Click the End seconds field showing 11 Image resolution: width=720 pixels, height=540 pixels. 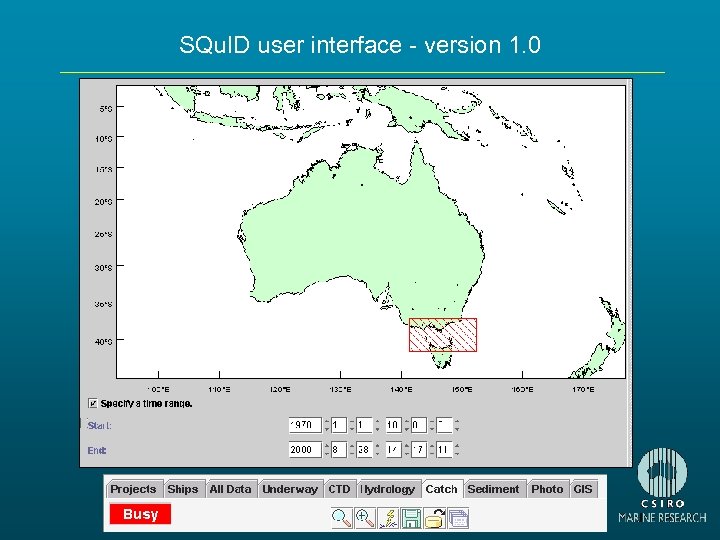coord(444,450)
